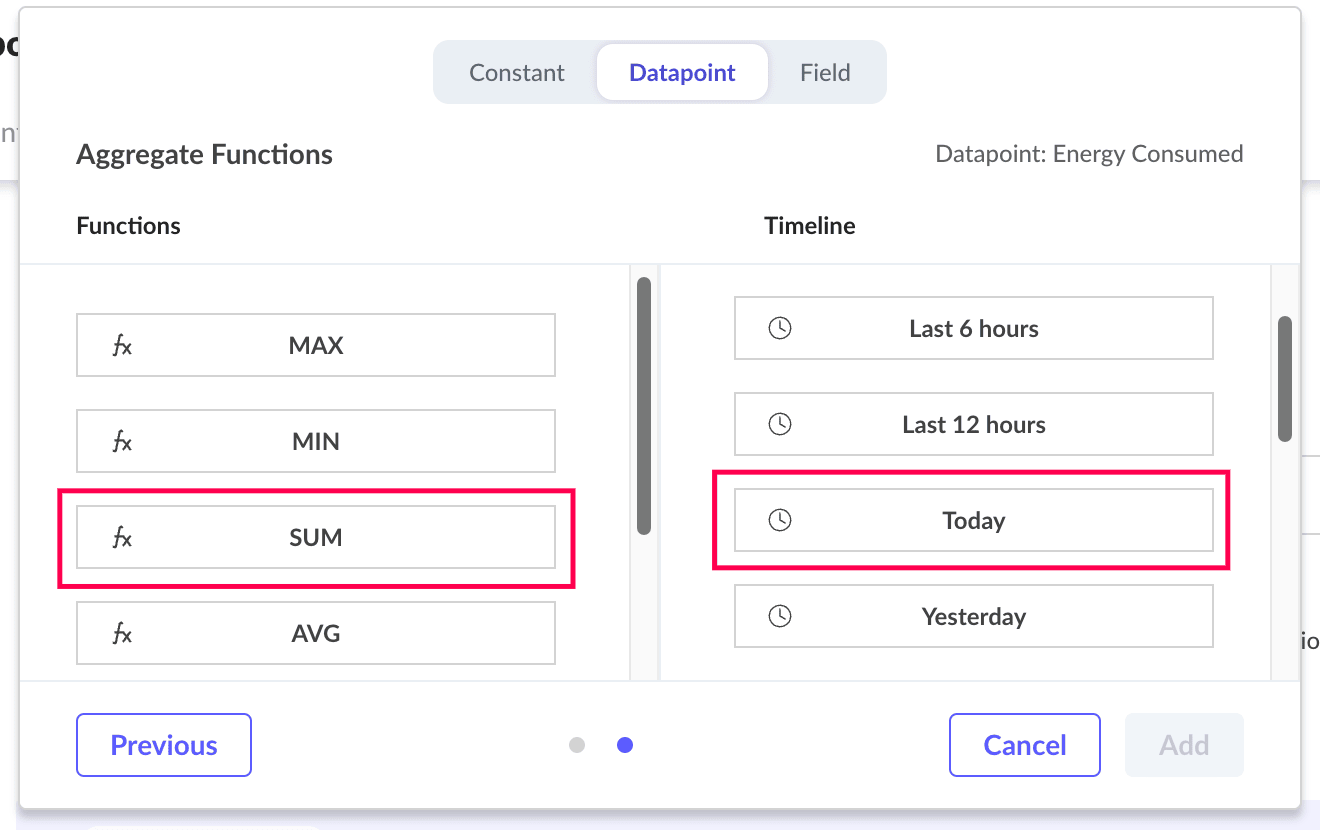The width and height of the screenshot is (1320, 830).
Task: Click clock icon next to Last 6 hours
Action: 779,328
